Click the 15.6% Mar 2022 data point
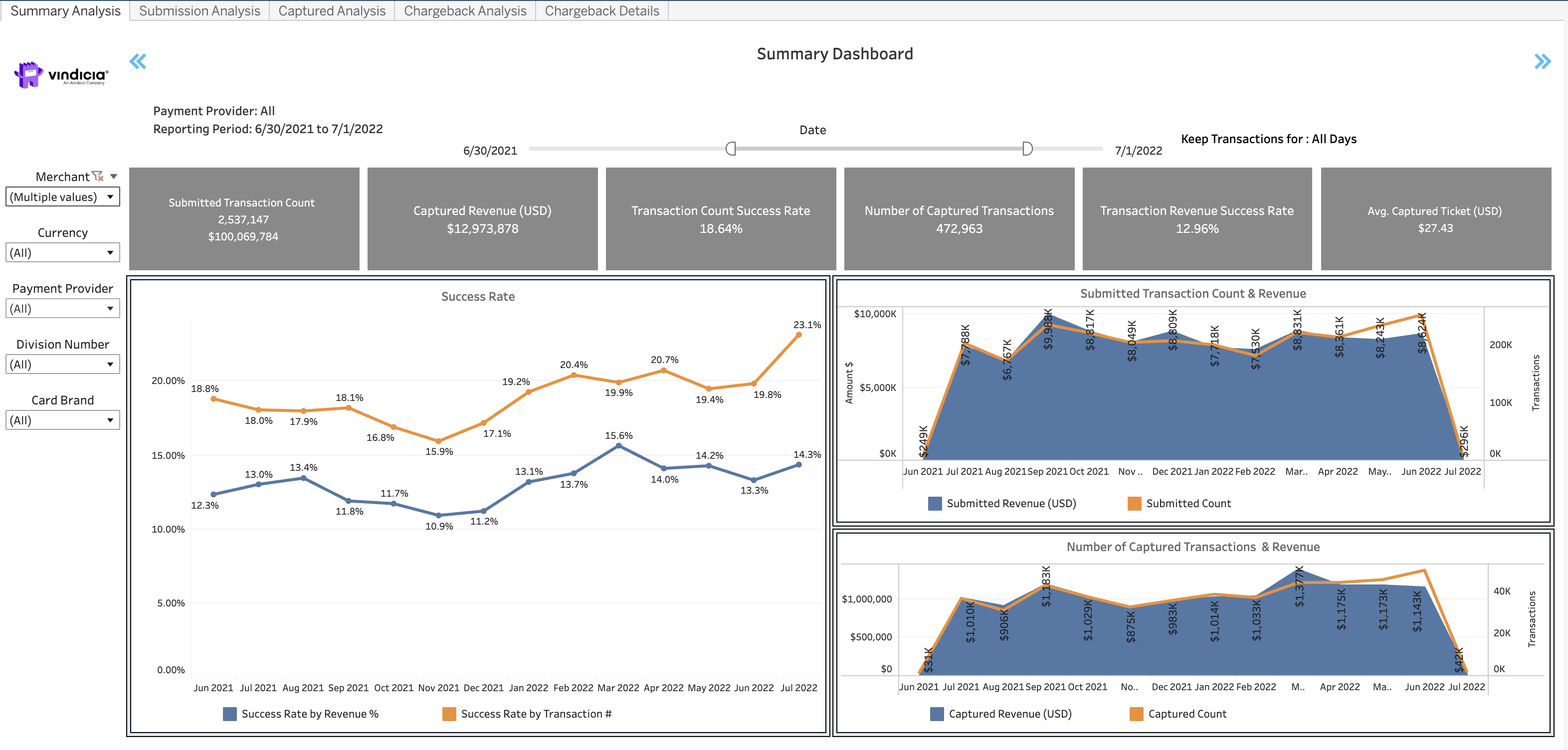This screenshot has height=750, width=1568. [x=618, y=446]
